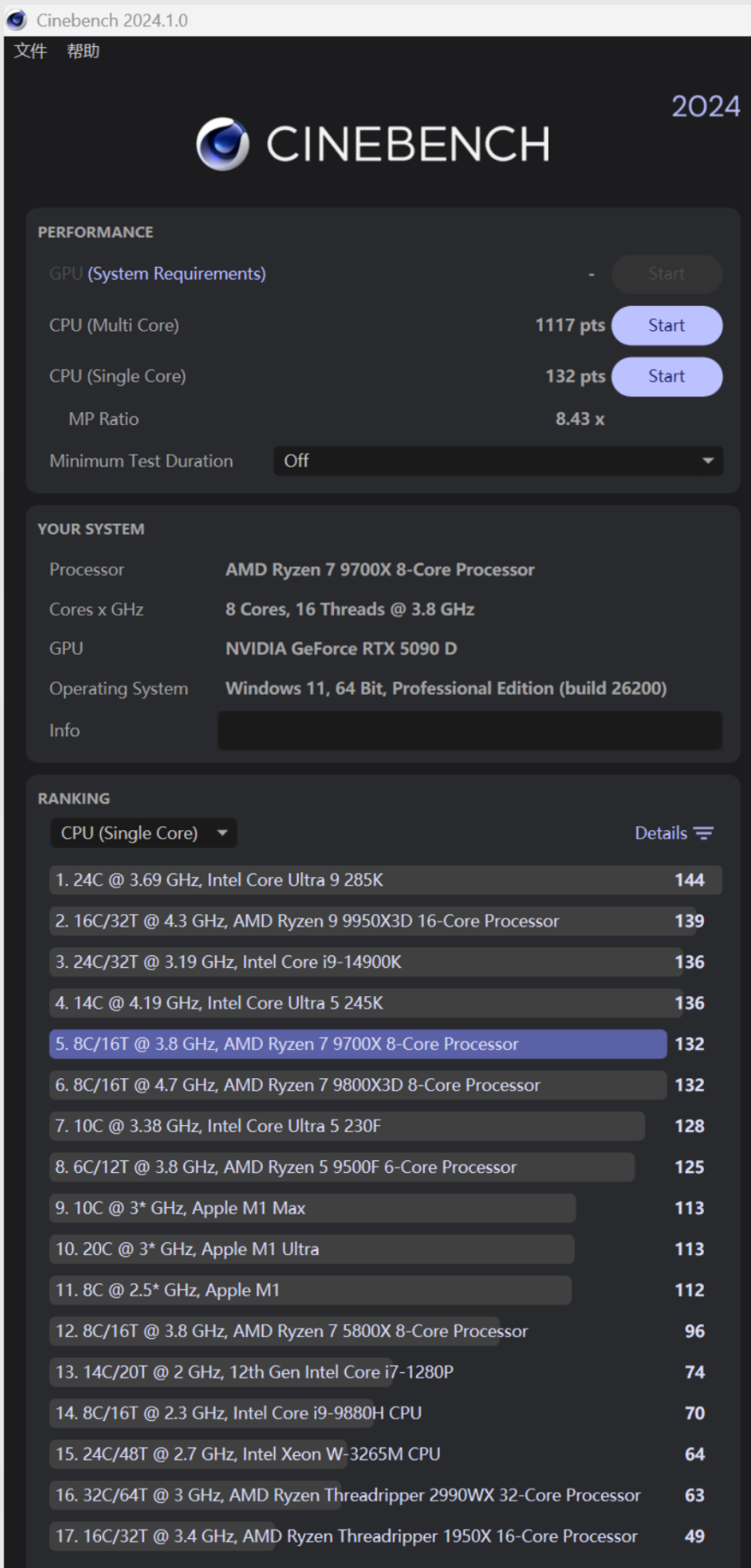
Task: Select the highlighted Ryzen 7 9700X ranking row
Action: (x=357, y=1045)
